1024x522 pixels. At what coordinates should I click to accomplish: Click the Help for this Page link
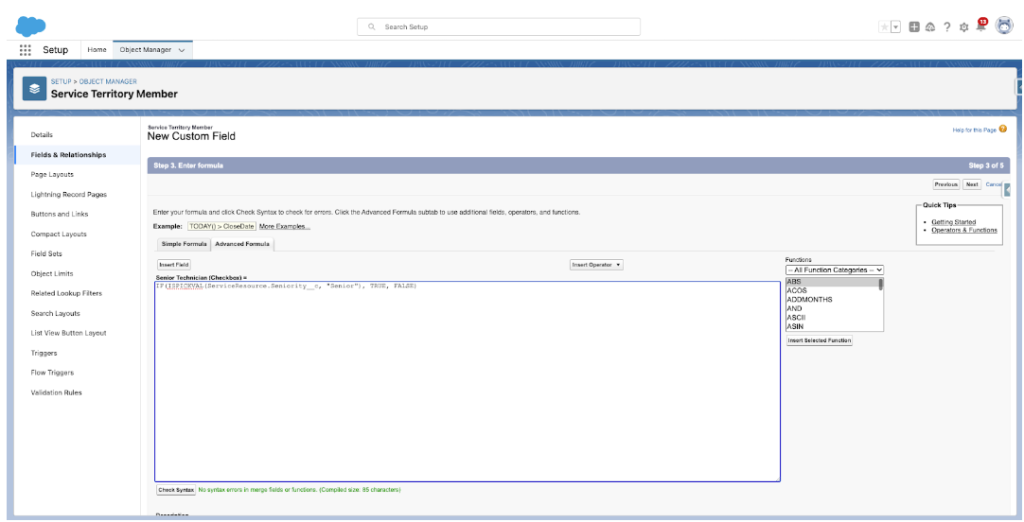(x=974, y=130)
